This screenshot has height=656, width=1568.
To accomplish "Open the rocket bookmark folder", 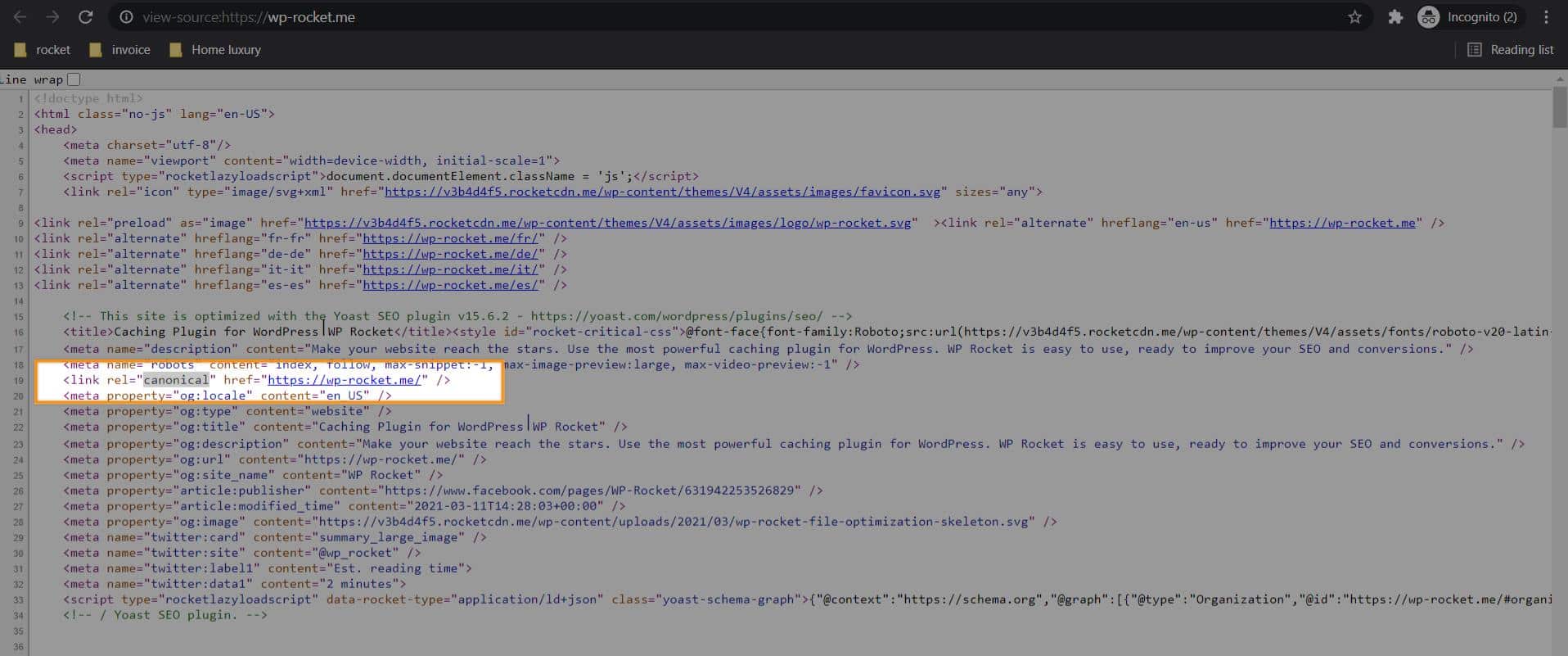I will pos(43,50).
